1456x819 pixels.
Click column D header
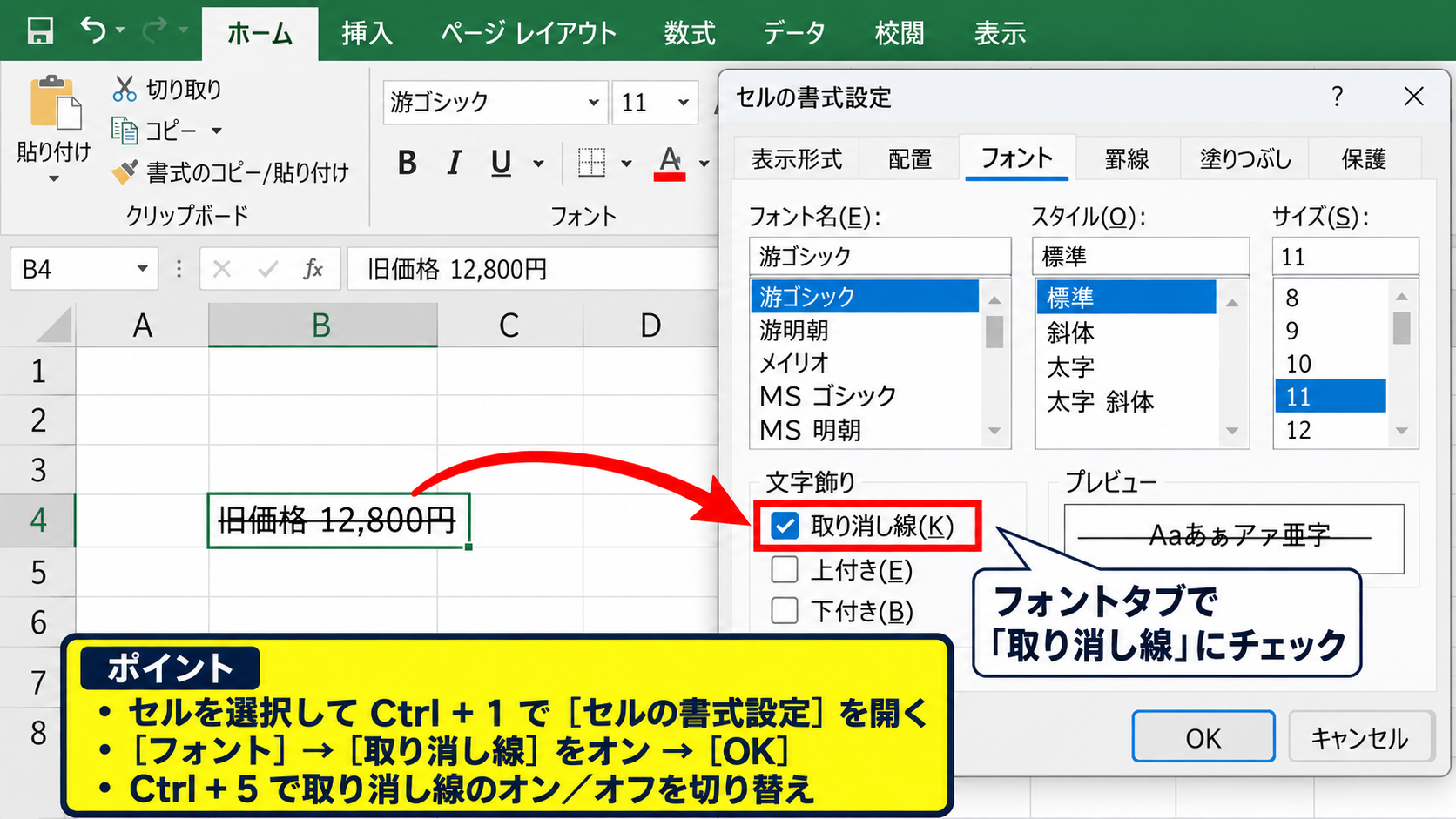tap(650, 326)
